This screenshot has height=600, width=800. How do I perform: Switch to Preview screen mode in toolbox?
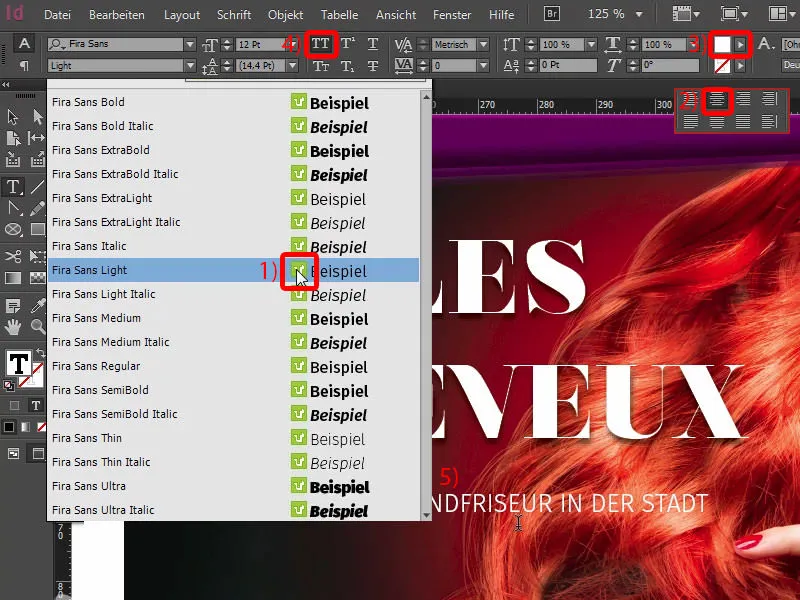tap(38, 454)
